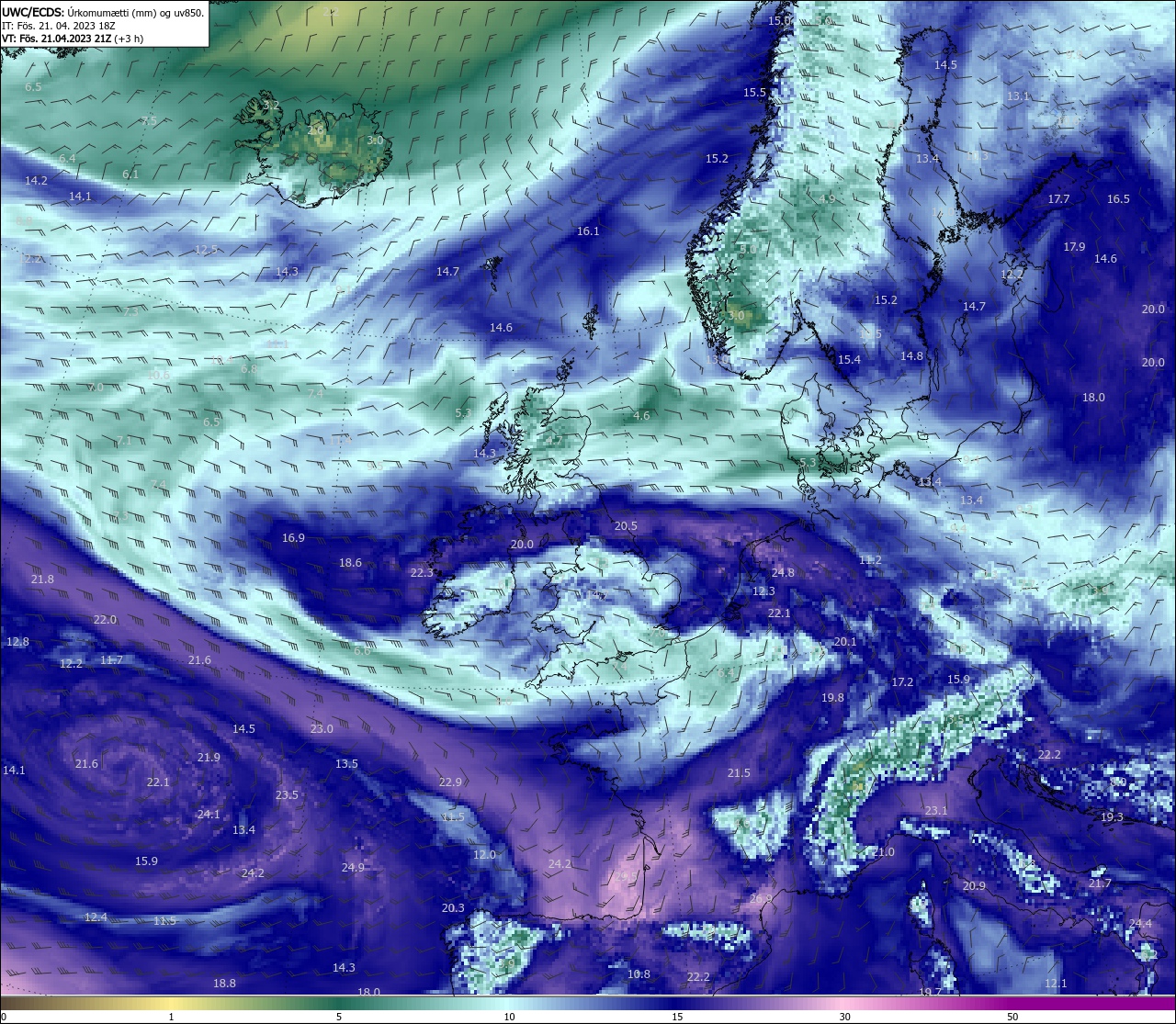Click the 21.0 value near the Ligurian coast
The width and height of the screenshot is (1176, 1024).
pos(883,852)
